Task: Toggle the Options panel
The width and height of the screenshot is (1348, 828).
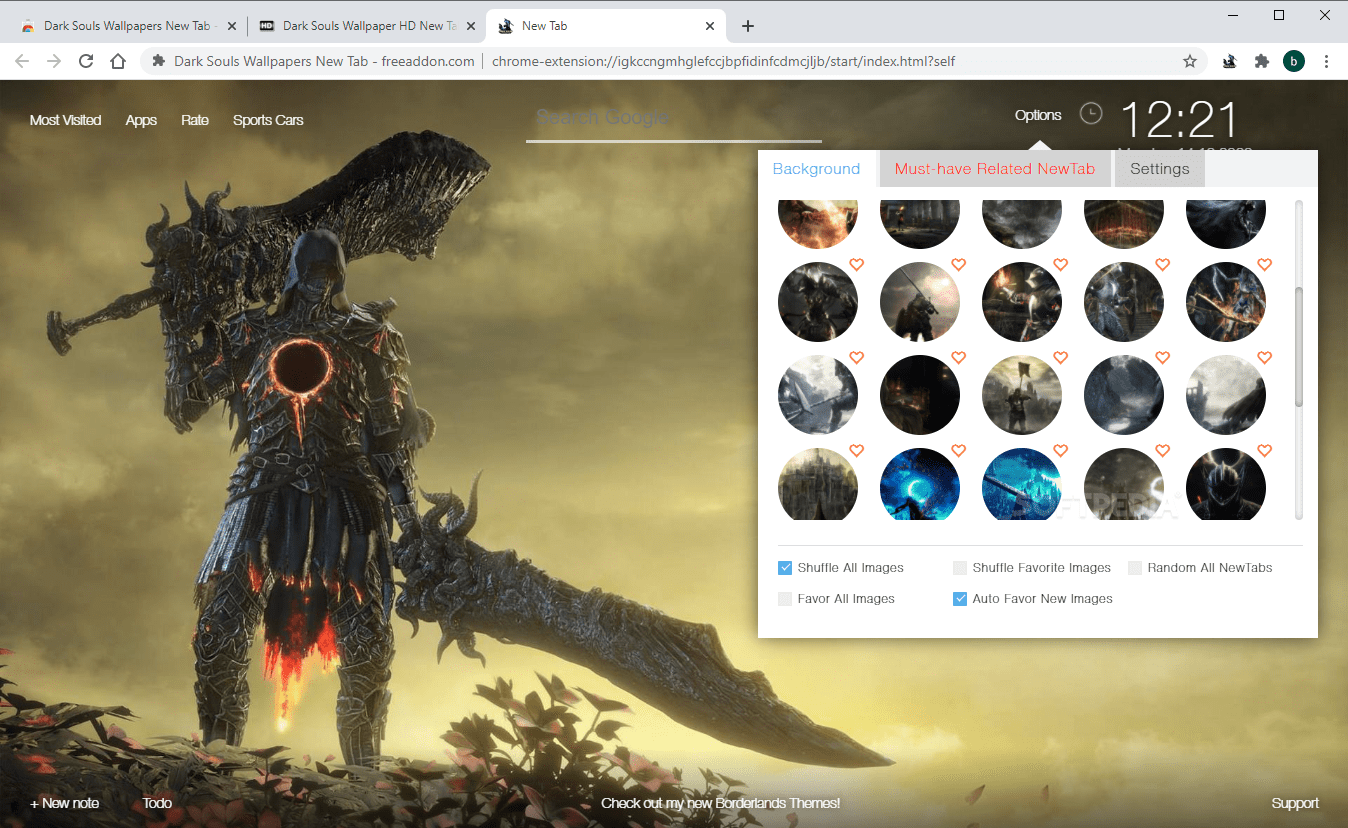Action: (x=1038, y=115)
